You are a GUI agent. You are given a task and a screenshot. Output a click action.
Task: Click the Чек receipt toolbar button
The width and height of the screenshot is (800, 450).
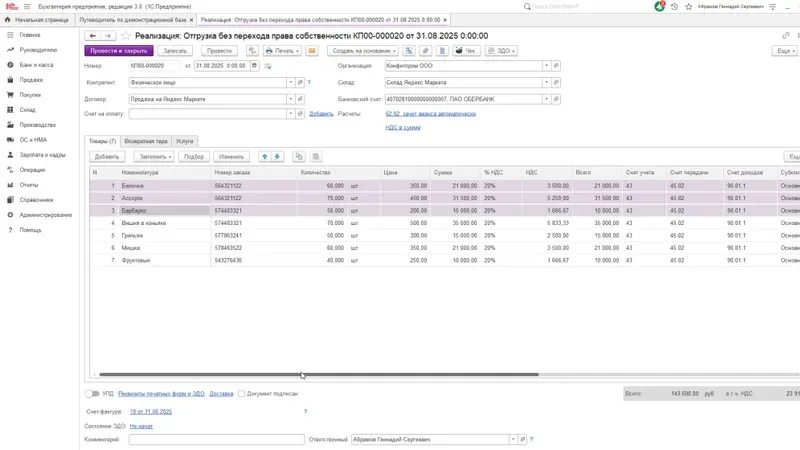(467, 50)
